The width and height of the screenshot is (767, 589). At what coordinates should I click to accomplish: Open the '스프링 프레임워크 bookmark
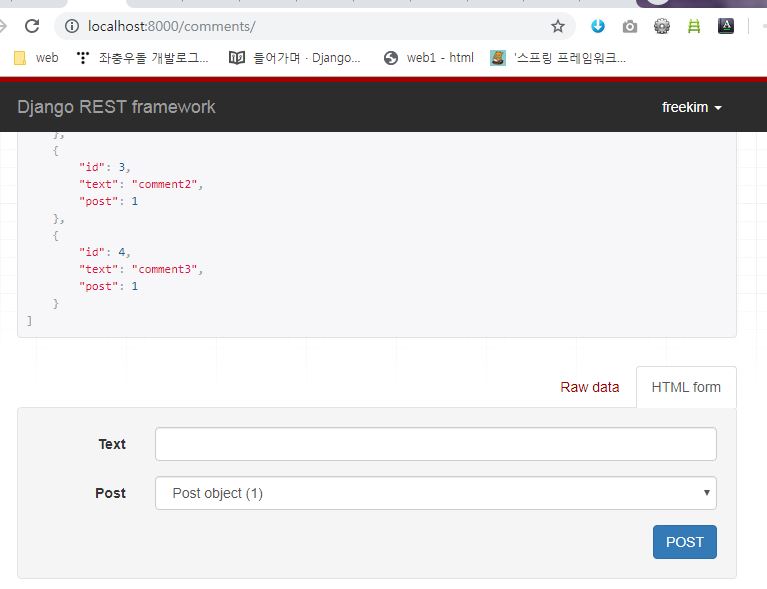click(558, 58)
